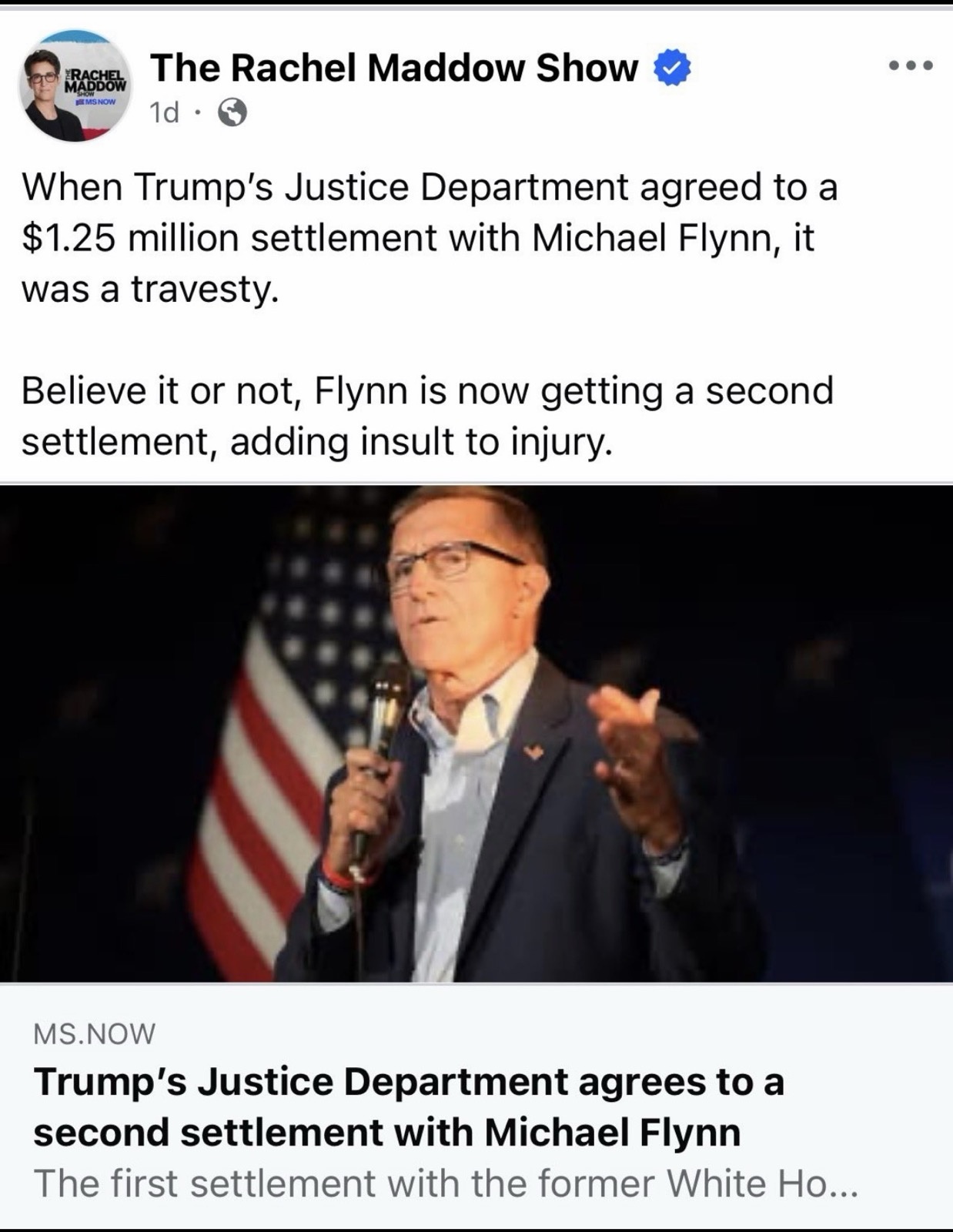Click the flag pin on the man's lapel
953x1232 pixels.
pyautogui.click(x=534, y=751)
